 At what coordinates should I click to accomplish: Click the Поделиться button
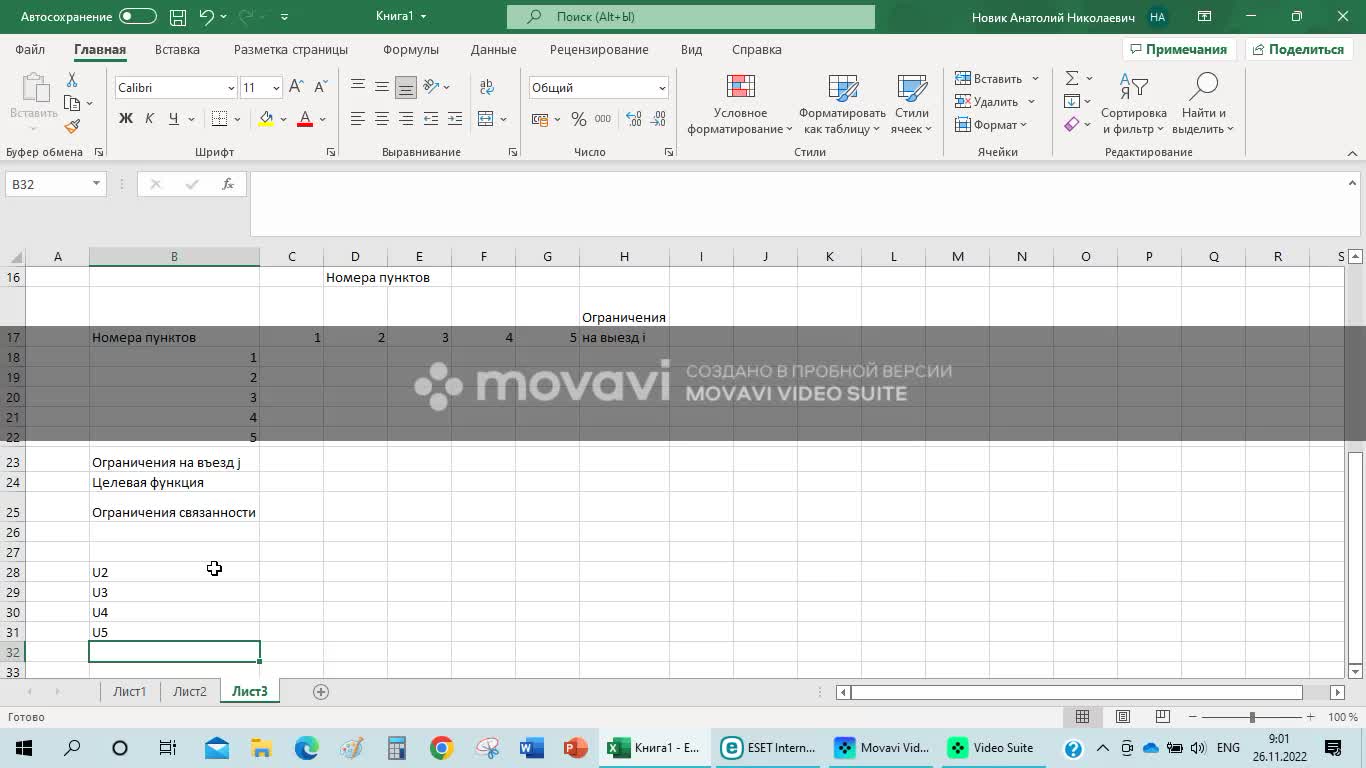[1298, 49]
